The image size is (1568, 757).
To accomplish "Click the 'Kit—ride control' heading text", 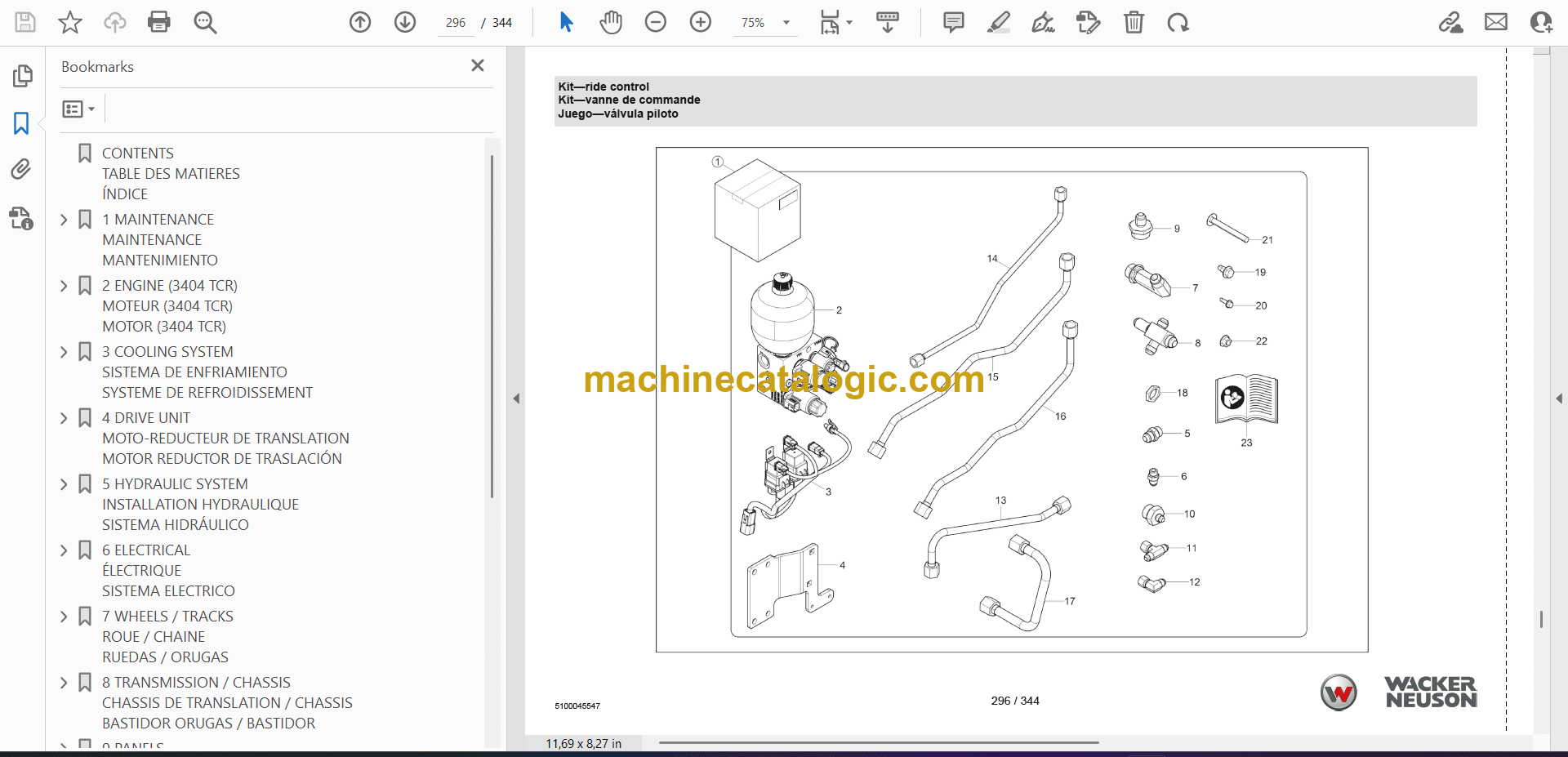I will tap(604, 87).
